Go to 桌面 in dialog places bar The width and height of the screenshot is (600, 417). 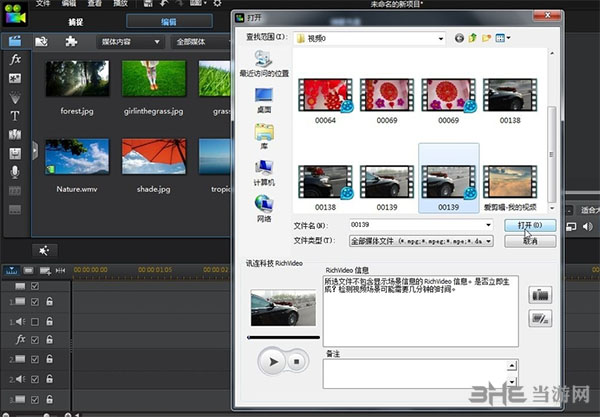point(264,100)
